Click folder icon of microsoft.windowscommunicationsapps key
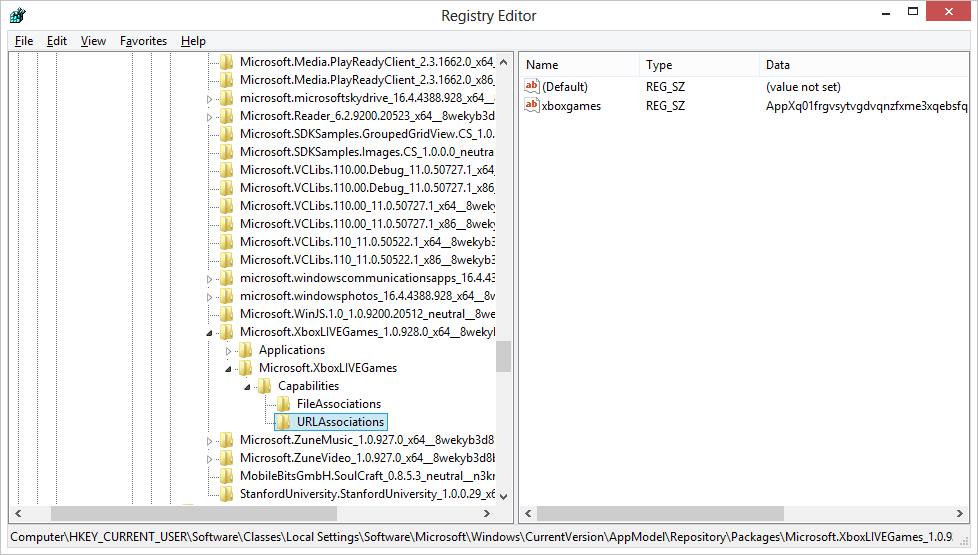Screen dimensions: 978x555 [x=227, y=278]
